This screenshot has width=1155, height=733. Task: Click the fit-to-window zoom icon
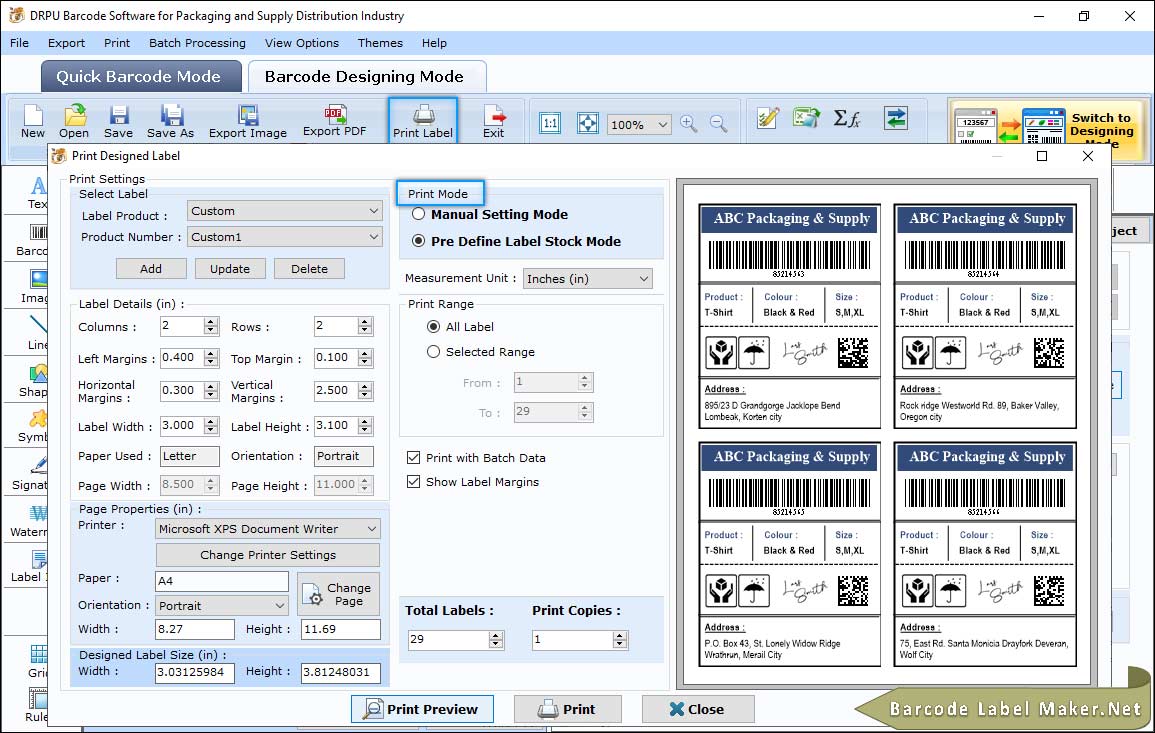click(587, 123)
